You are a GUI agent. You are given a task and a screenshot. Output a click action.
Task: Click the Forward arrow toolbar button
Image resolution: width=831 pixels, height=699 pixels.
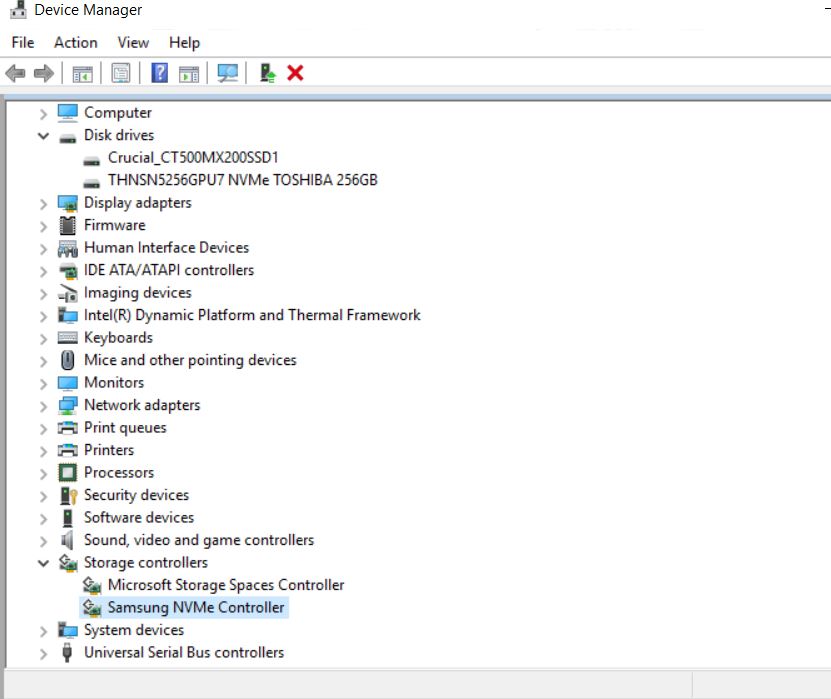pos(43,73)
